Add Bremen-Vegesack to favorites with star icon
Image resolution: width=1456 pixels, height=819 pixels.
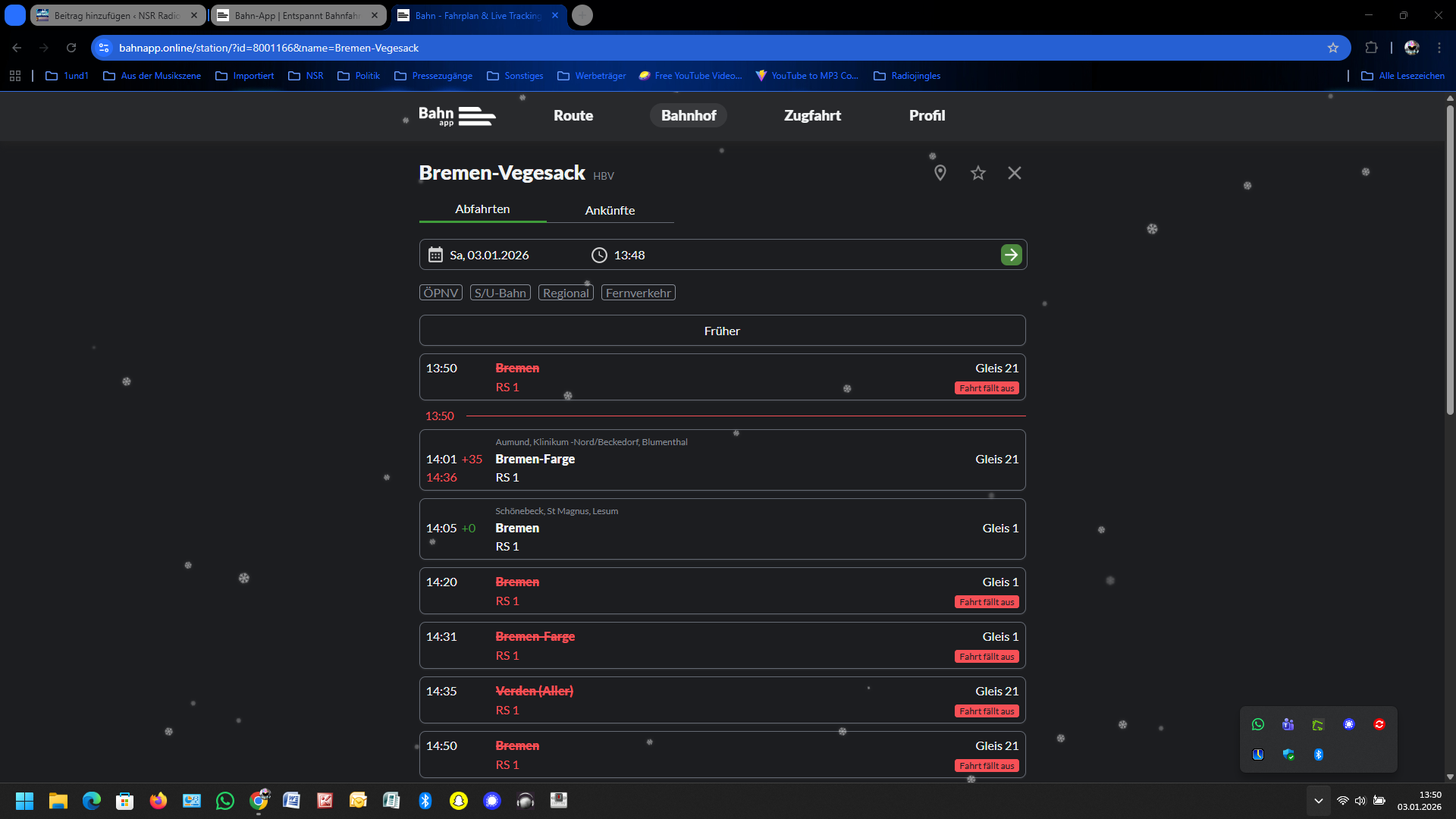977,173
